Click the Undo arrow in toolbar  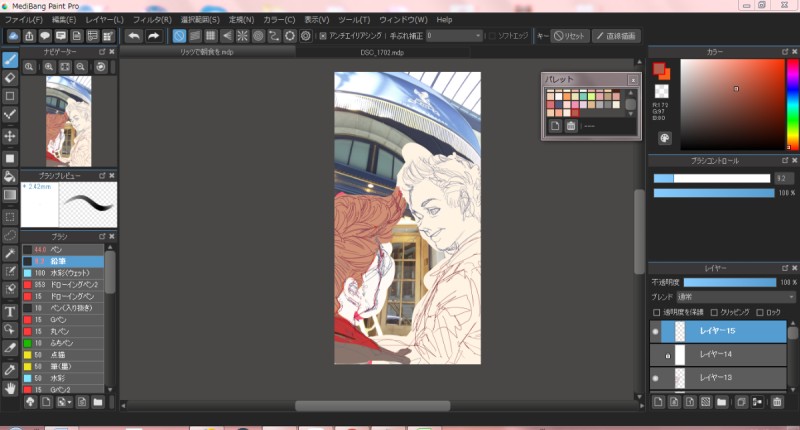[x=134, y=36]
